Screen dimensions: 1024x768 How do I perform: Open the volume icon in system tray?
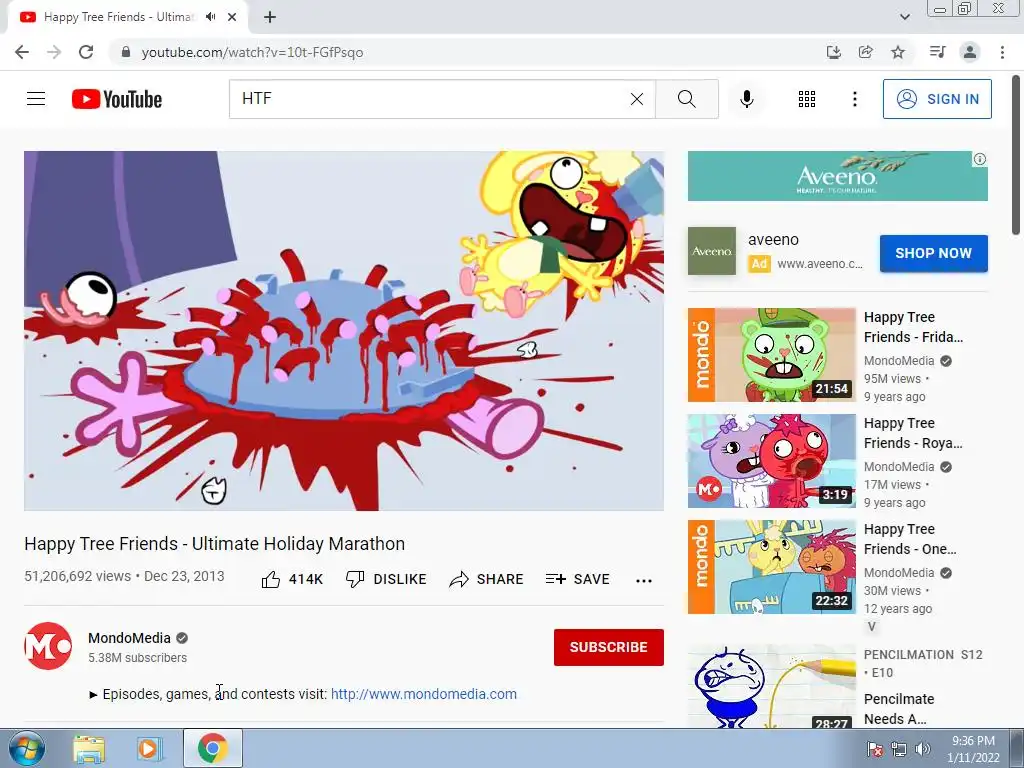click(x=923, y=748)
